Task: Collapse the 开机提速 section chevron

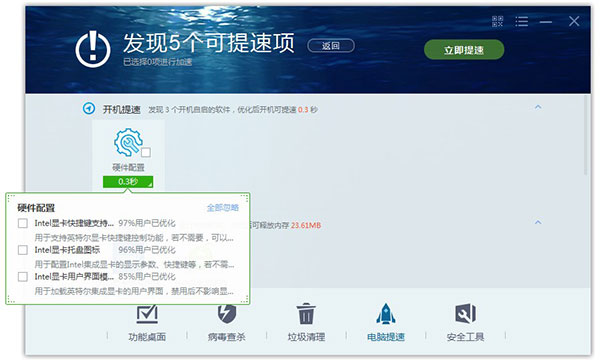Action: click(x=538, y=107)
